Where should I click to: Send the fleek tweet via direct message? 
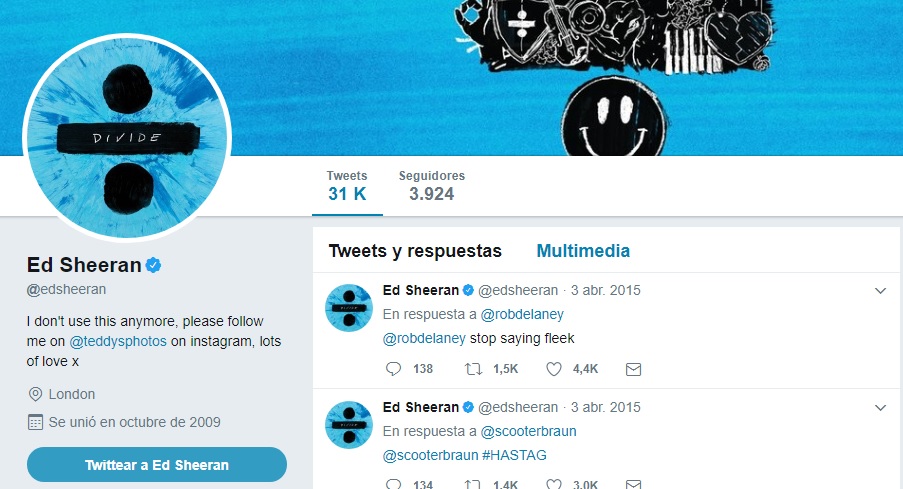[x=633, y=369]
